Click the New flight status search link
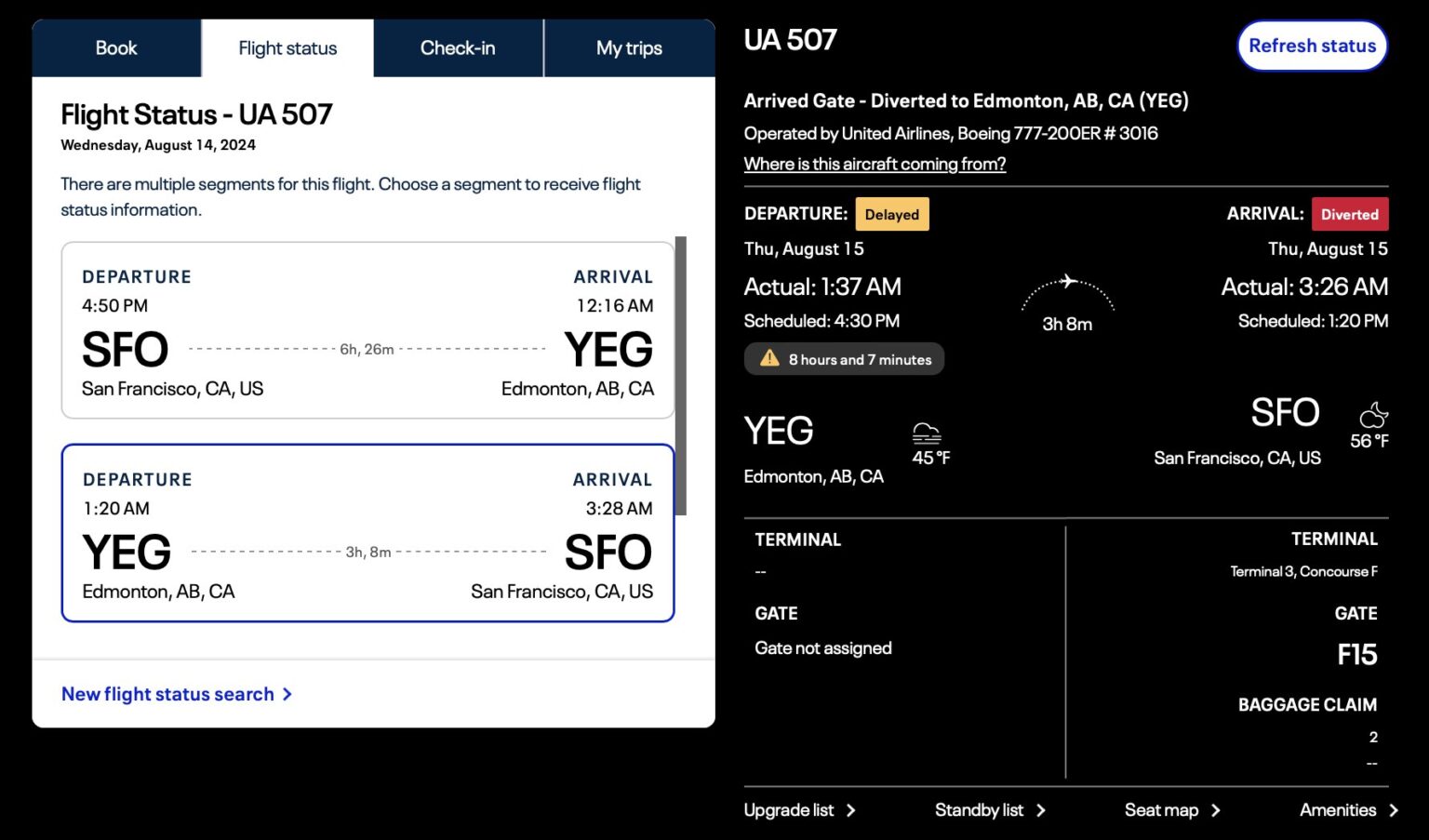Viewport: 1429px width, 840px height. click(167, 694)
